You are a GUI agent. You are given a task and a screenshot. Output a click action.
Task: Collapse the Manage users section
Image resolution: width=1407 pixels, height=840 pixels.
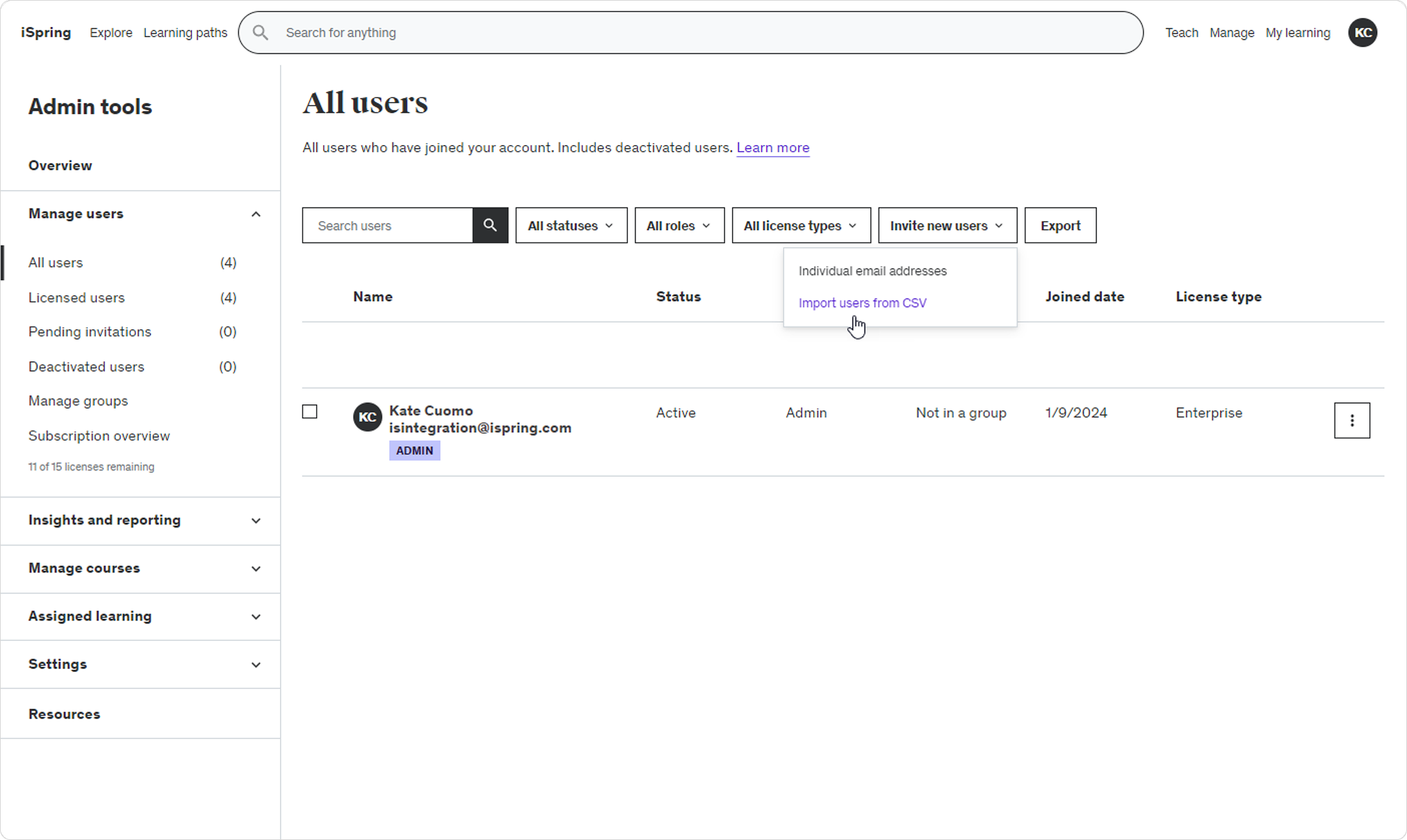pos(256,214)
